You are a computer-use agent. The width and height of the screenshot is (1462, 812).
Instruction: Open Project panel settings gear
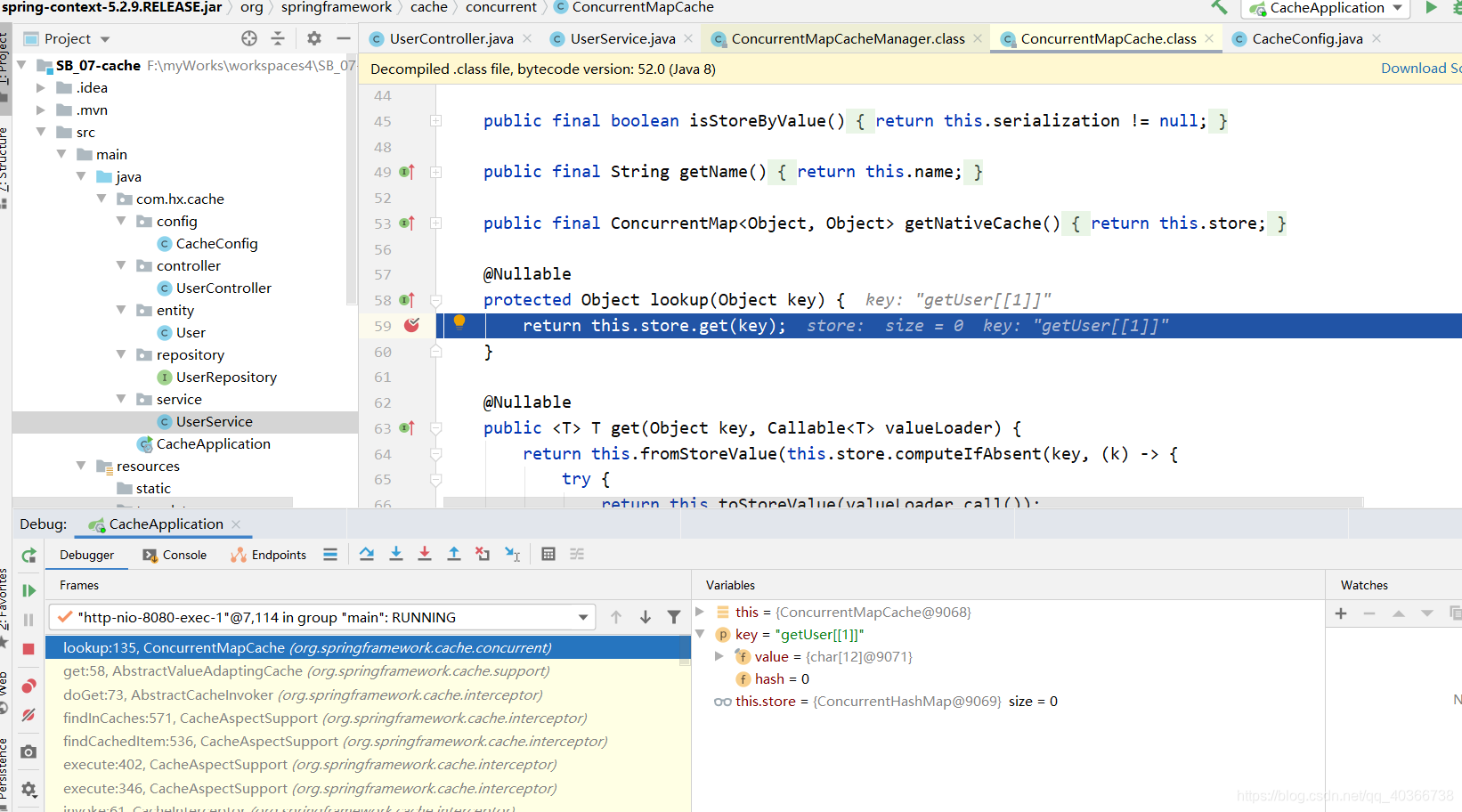pyautogui.click(x=314, y=38)
